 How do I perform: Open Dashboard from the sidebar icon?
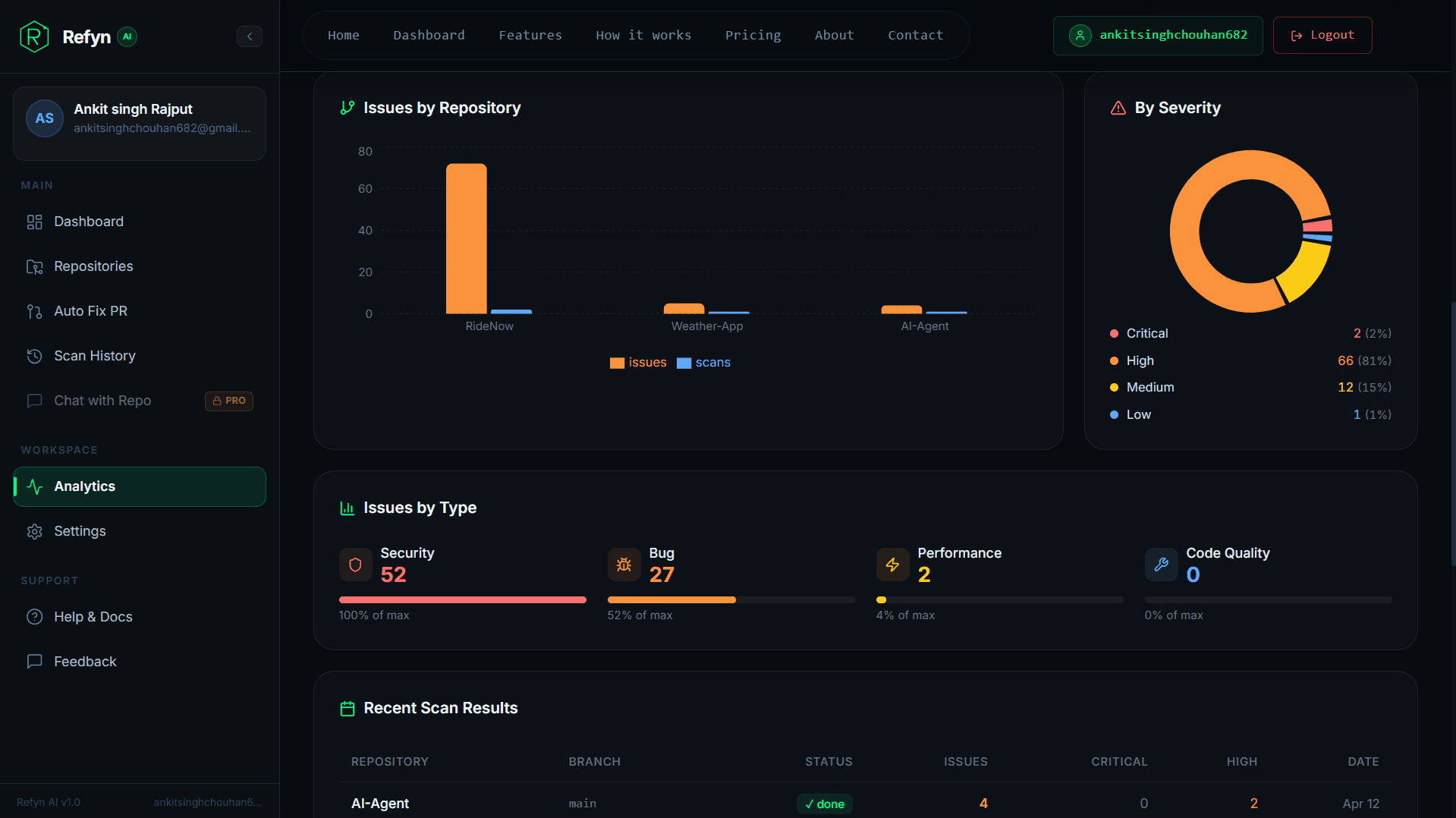click(x=35, y=222)
